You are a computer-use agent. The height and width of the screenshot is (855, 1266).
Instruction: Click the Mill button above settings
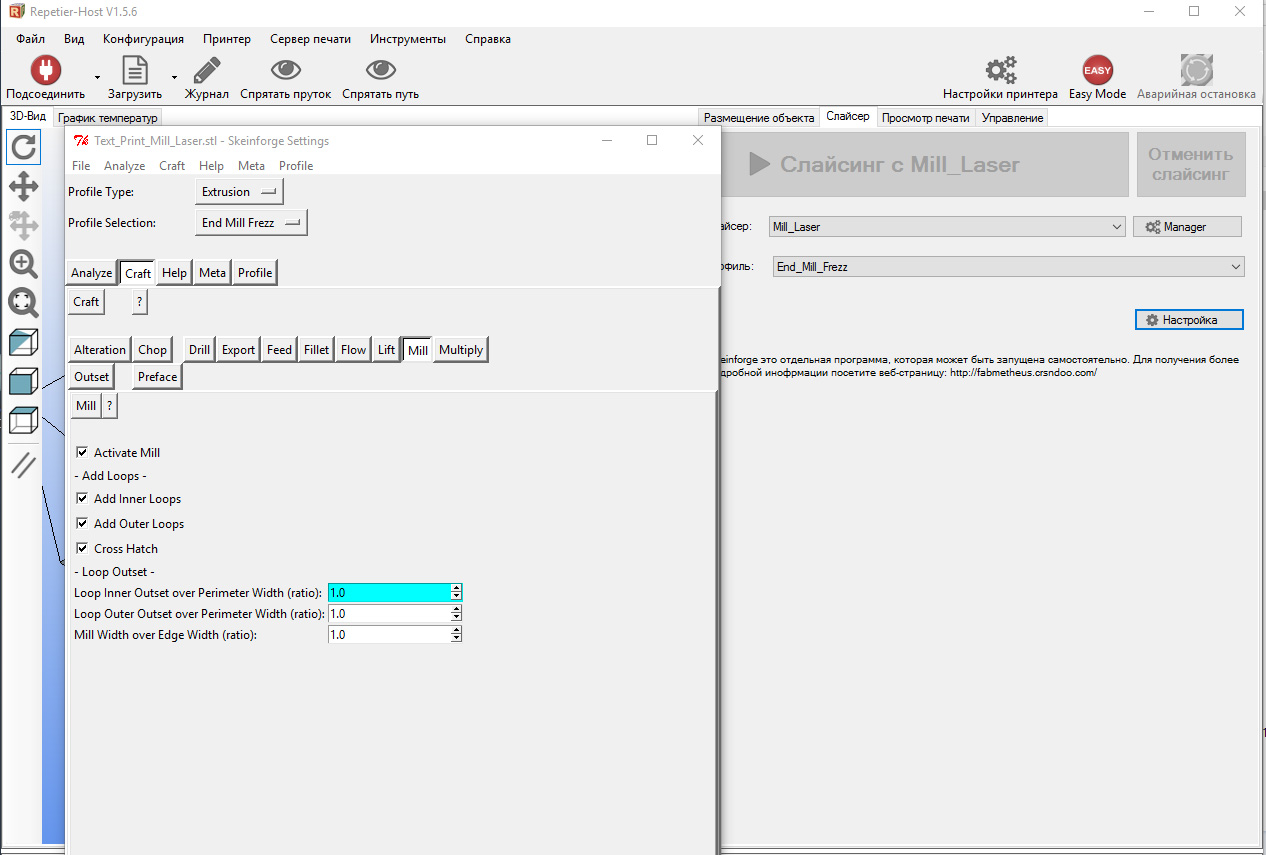86,406
